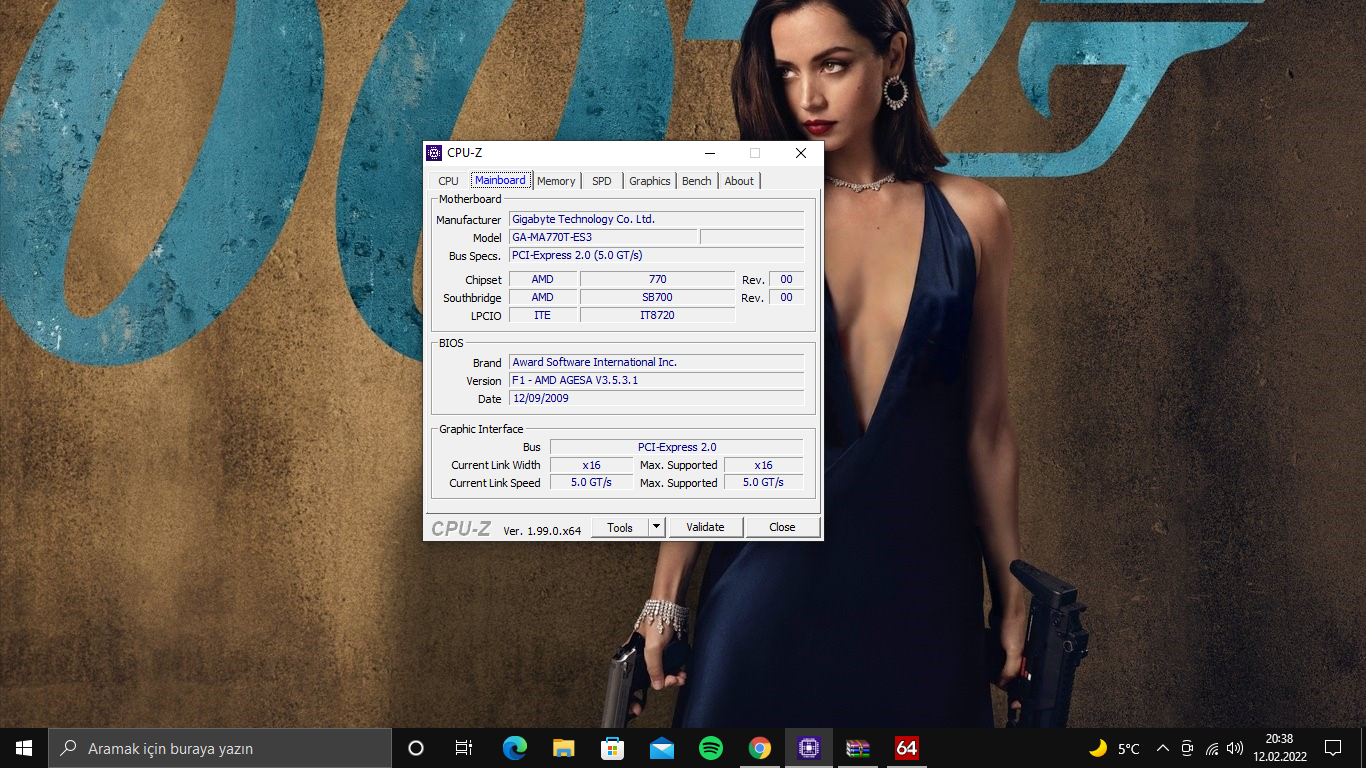This screenshot has height=768, width=1366.
Task: Open Cortana from the taskbar circle
Action: pos(416,748)
